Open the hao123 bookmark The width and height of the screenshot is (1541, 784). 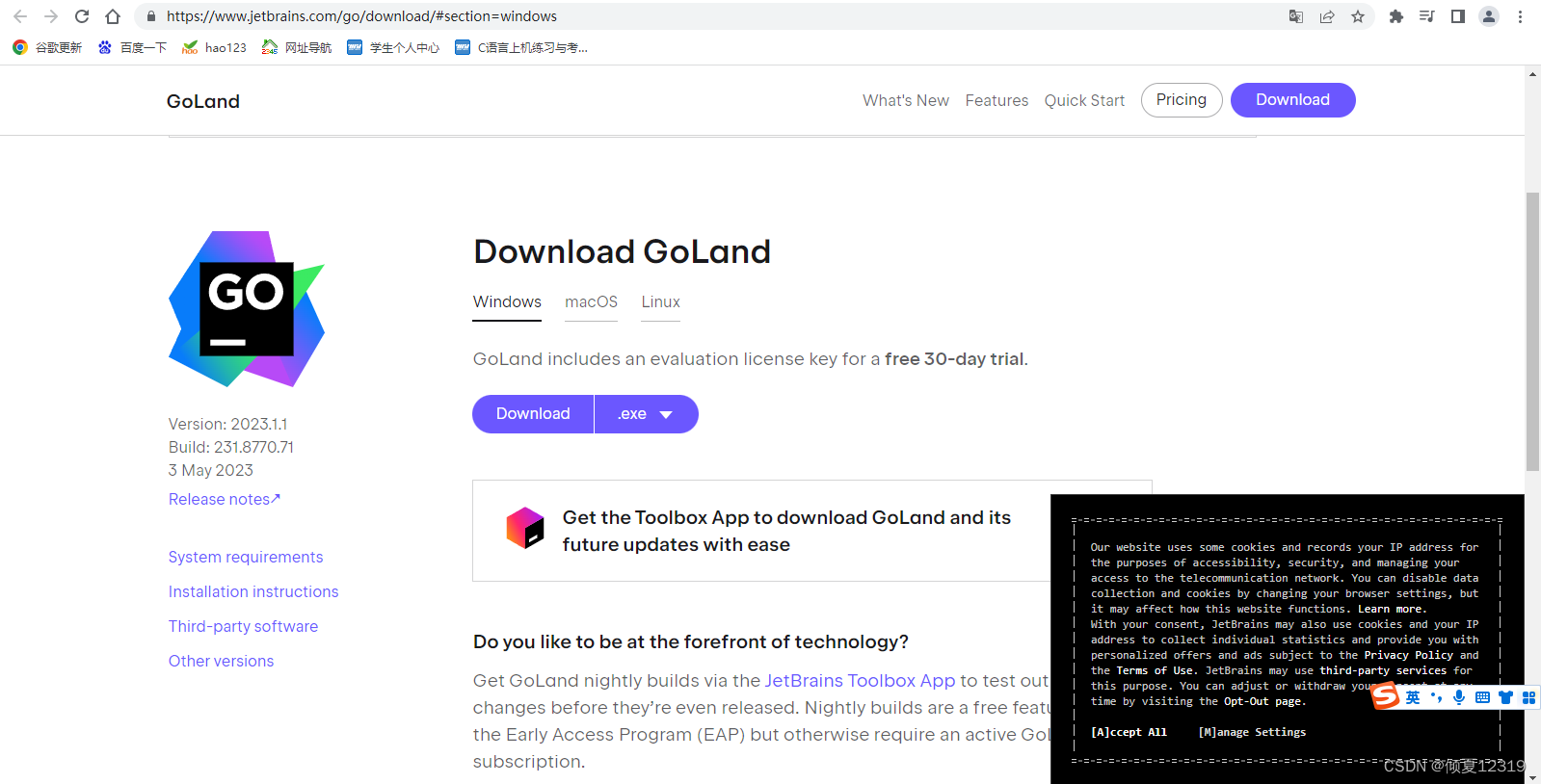point(214,47)
